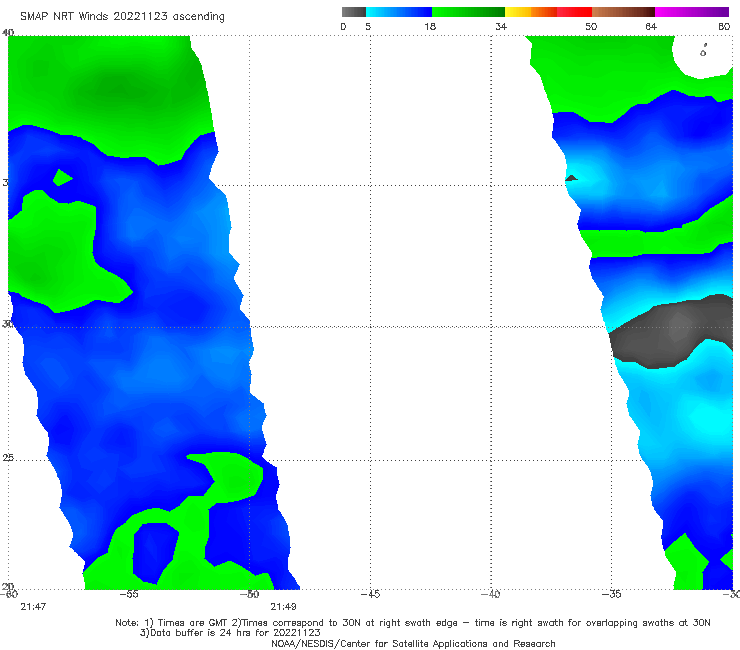Click the color bar label '50'
The width and height of the screenshot is (740, 650).
591,26
